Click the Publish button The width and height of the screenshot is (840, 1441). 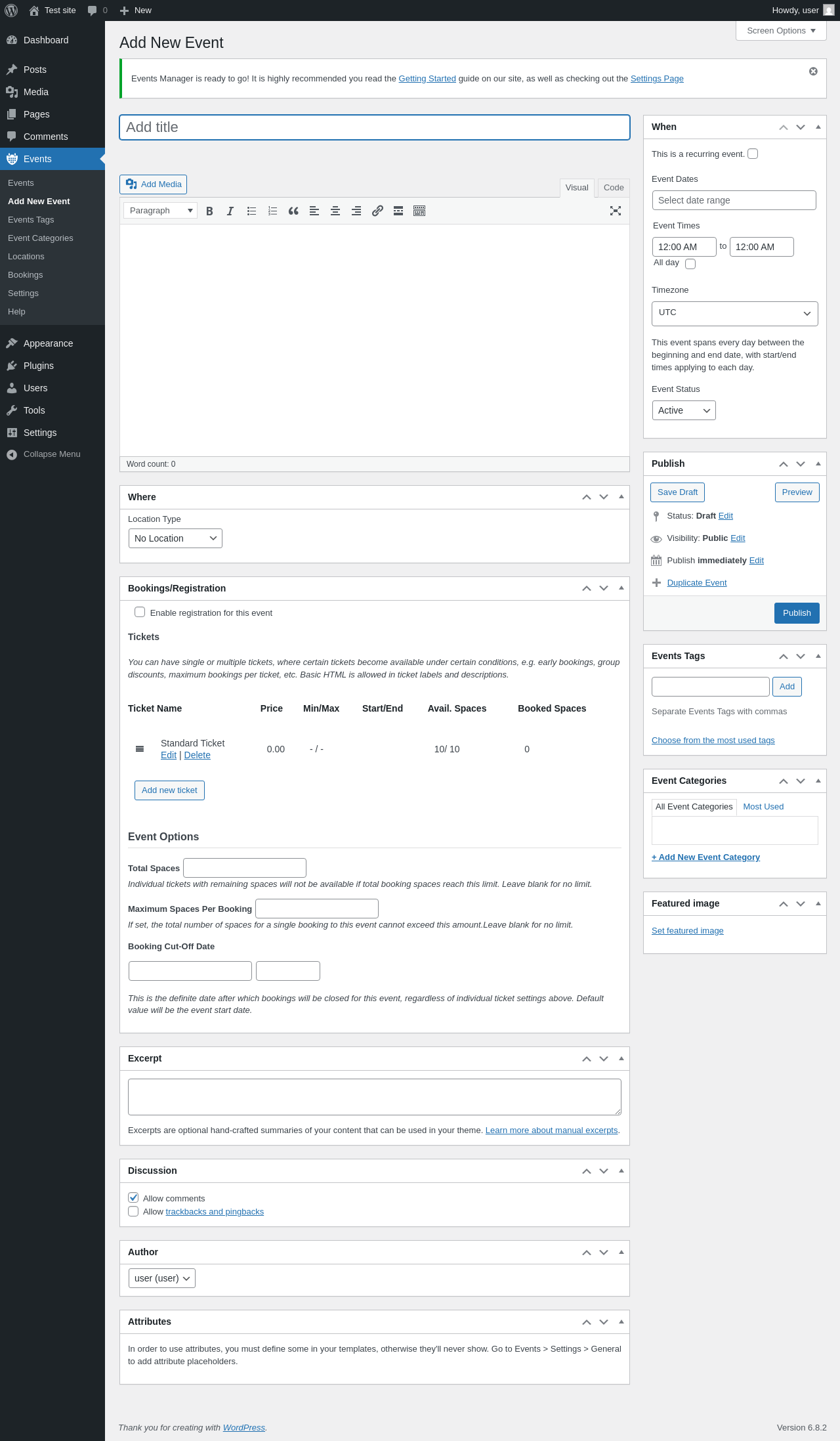[x=797, y=613]
